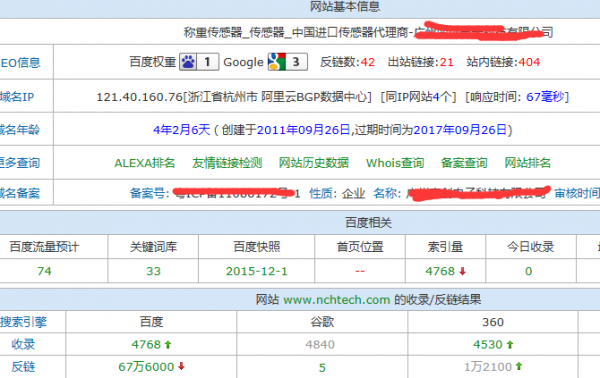This screenshot has width=600, height=378.
Task: Open the 备案查询 link
Action: point(464,163)
